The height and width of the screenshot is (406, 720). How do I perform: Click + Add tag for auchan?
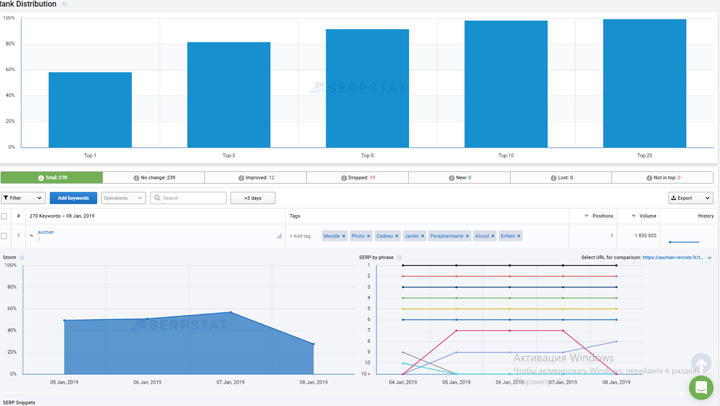pos(300,236)
